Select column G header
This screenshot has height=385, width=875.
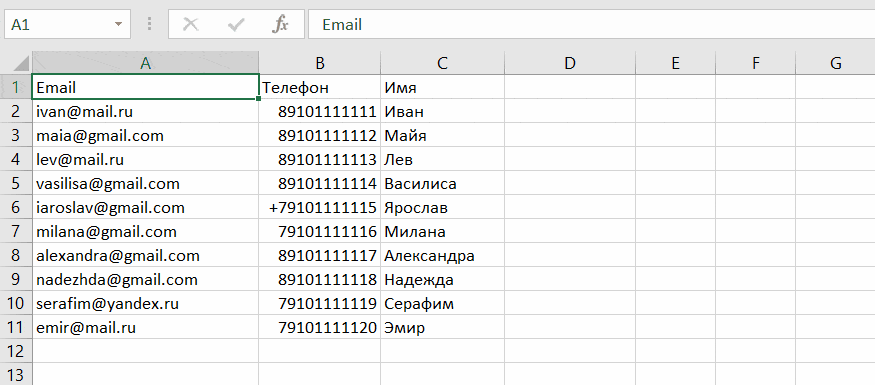(835, 63)
